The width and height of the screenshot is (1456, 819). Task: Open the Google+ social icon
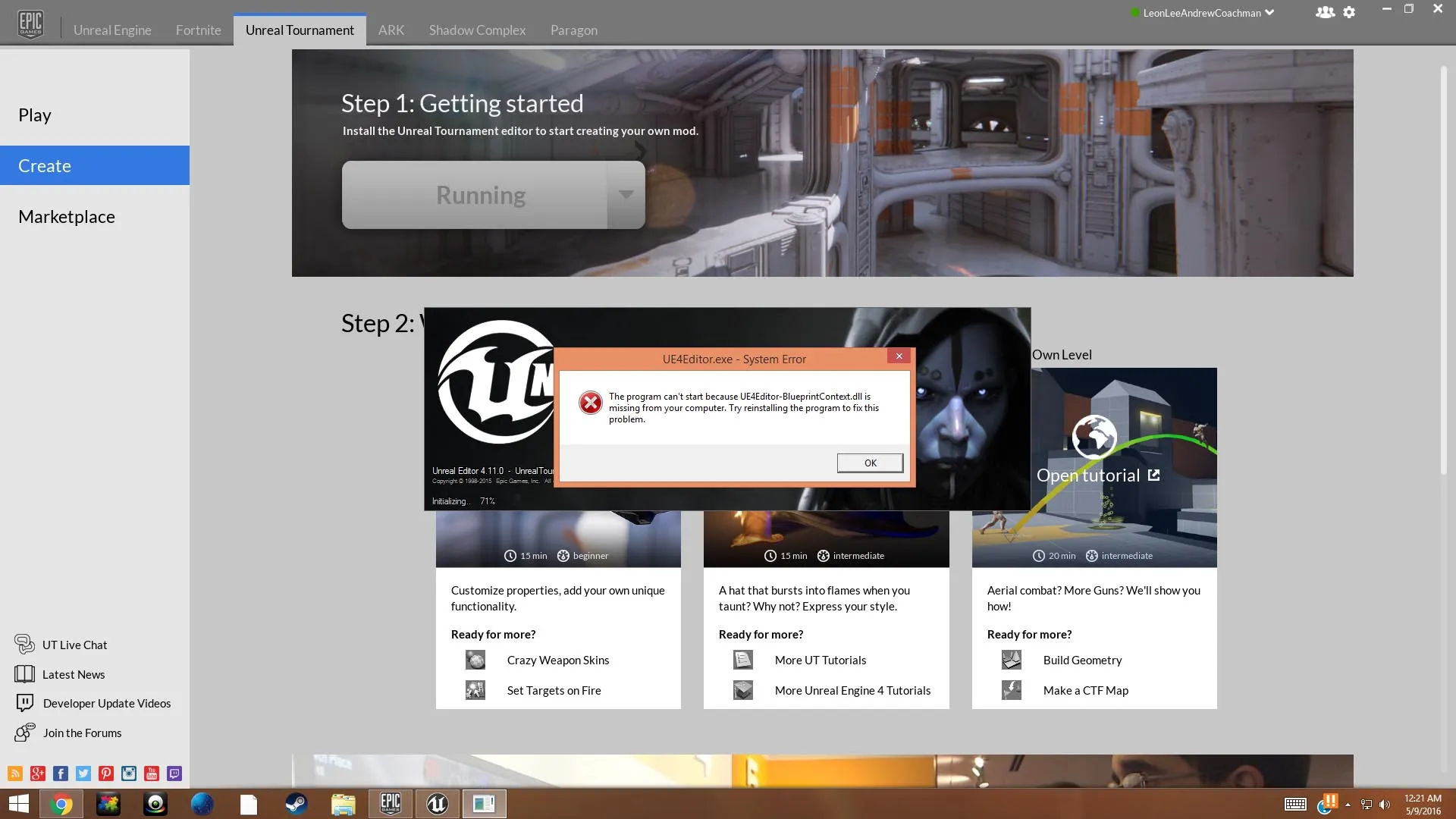click(38, 773)
